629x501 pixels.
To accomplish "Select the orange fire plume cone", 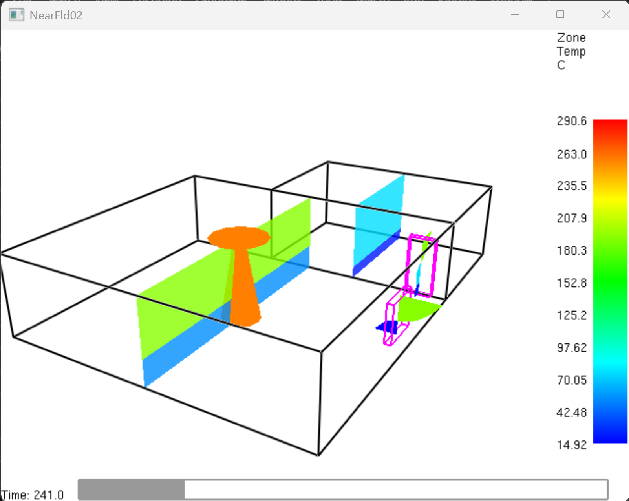I will pos(243,290).
